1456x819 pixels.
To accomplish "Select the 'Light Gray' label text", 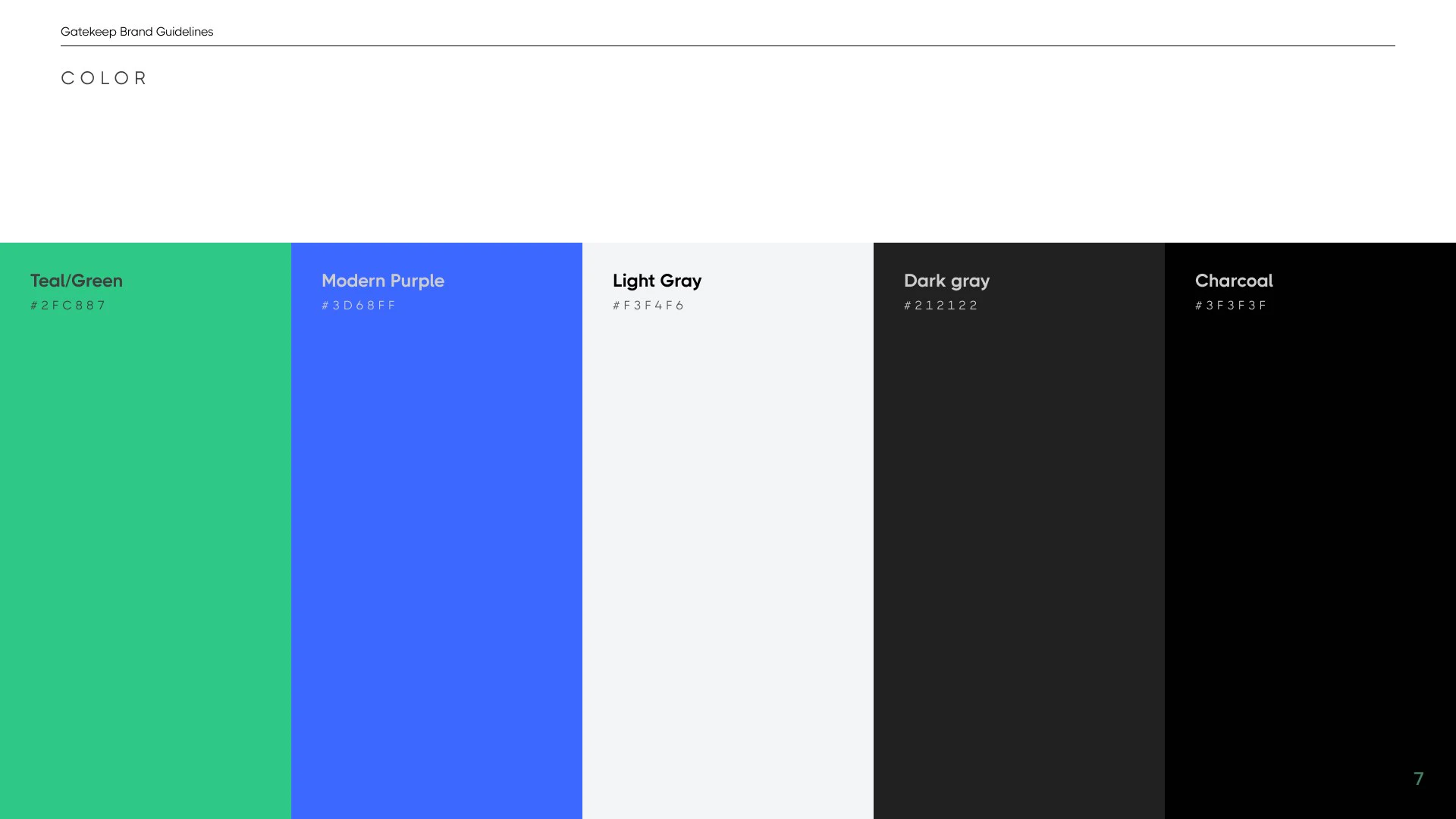I will 657,281.
